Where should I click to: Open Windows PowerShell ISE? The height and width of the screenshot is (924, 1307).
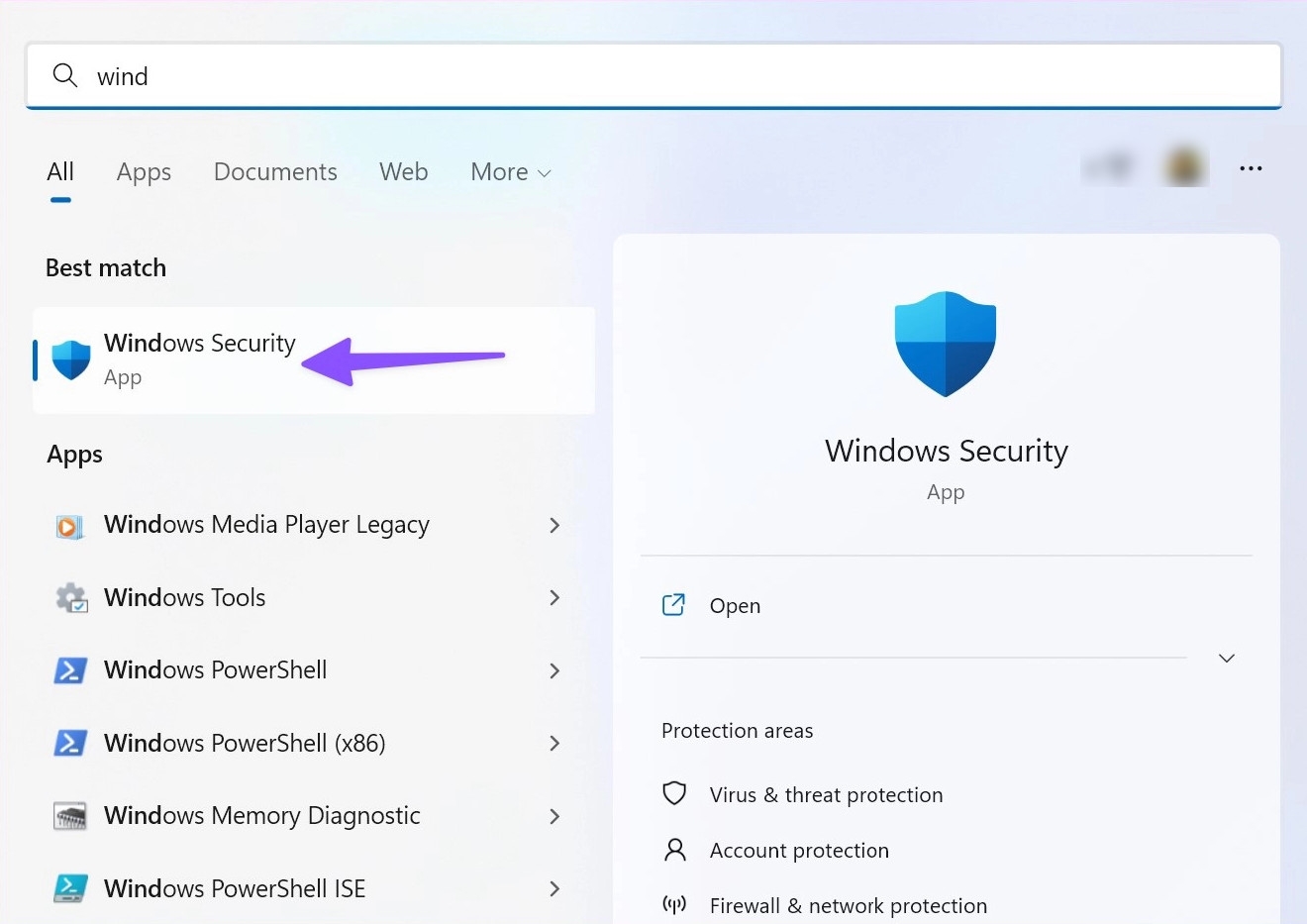click(234, 888)
